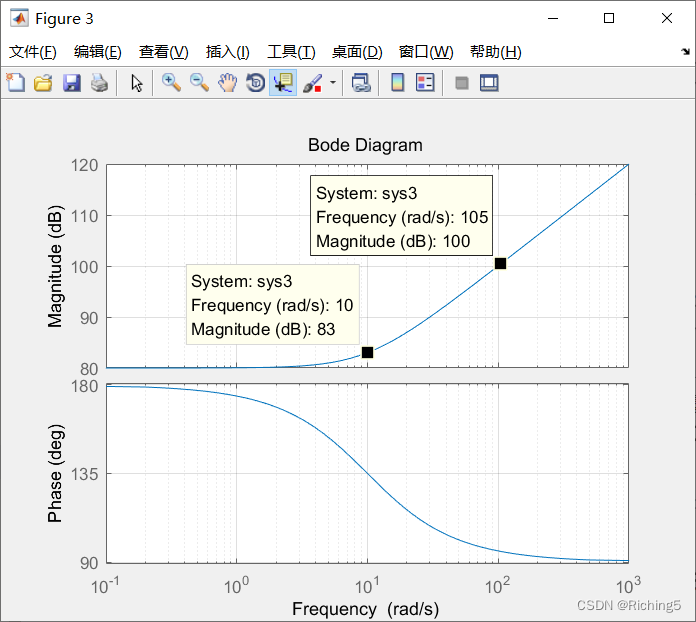Save figure with floppy disk icon

click(x=71, y=83)
